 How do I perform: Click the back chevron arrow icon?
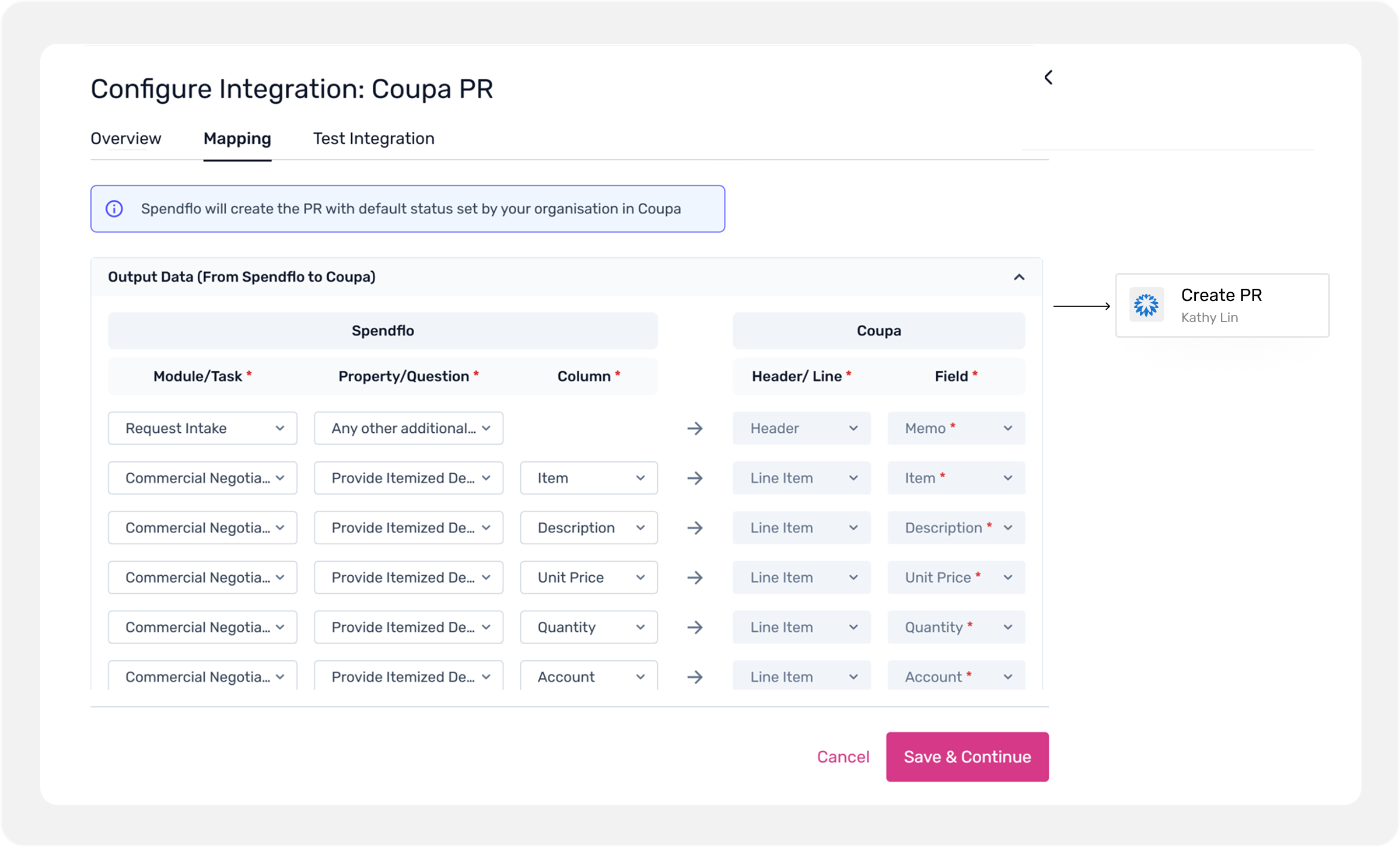click(1048, 78)
